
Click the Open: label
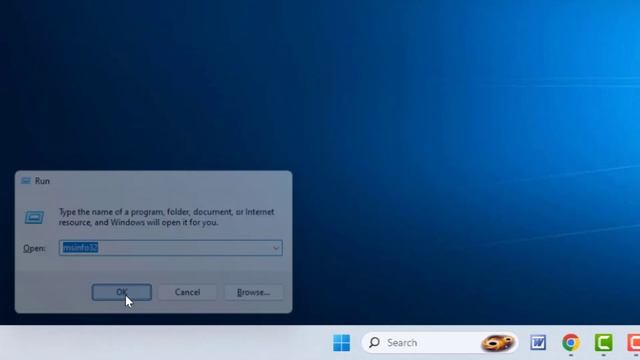point(34,248)
